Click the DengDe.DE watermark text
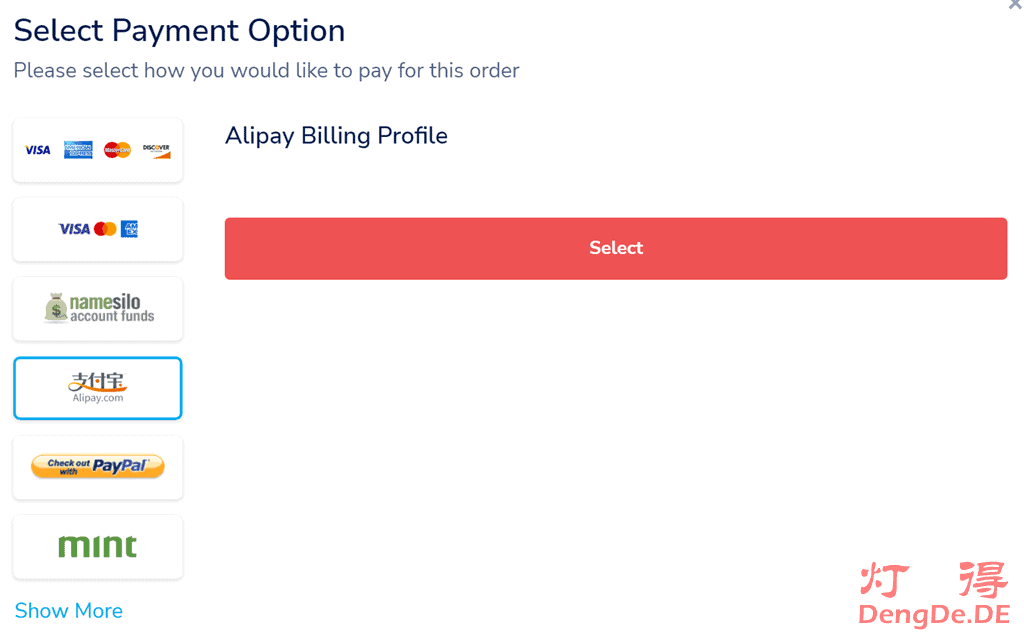Viewport: 1024px width, 633px height. click(x=934, y=614)
